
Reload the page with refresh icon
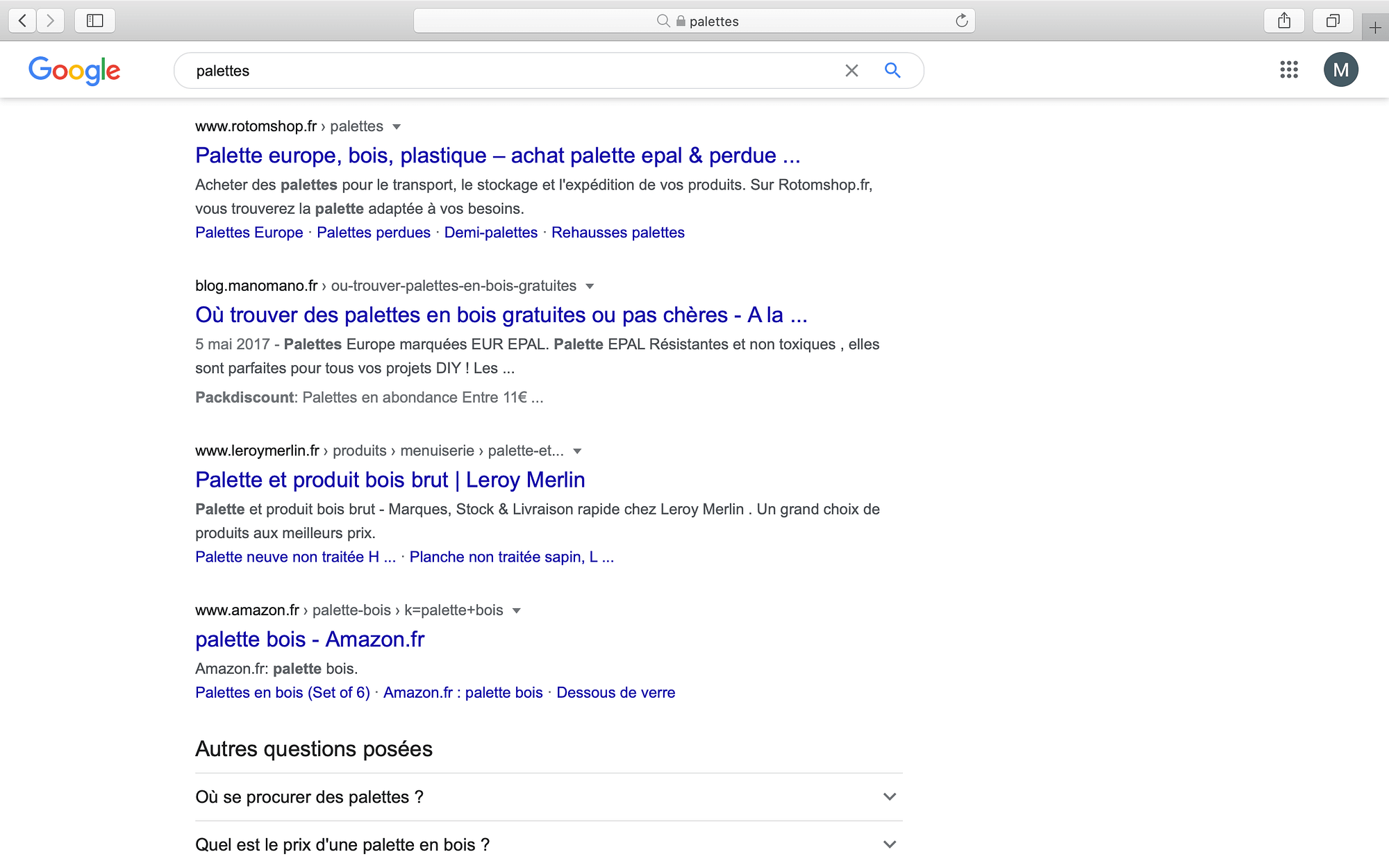click(961, 21)
